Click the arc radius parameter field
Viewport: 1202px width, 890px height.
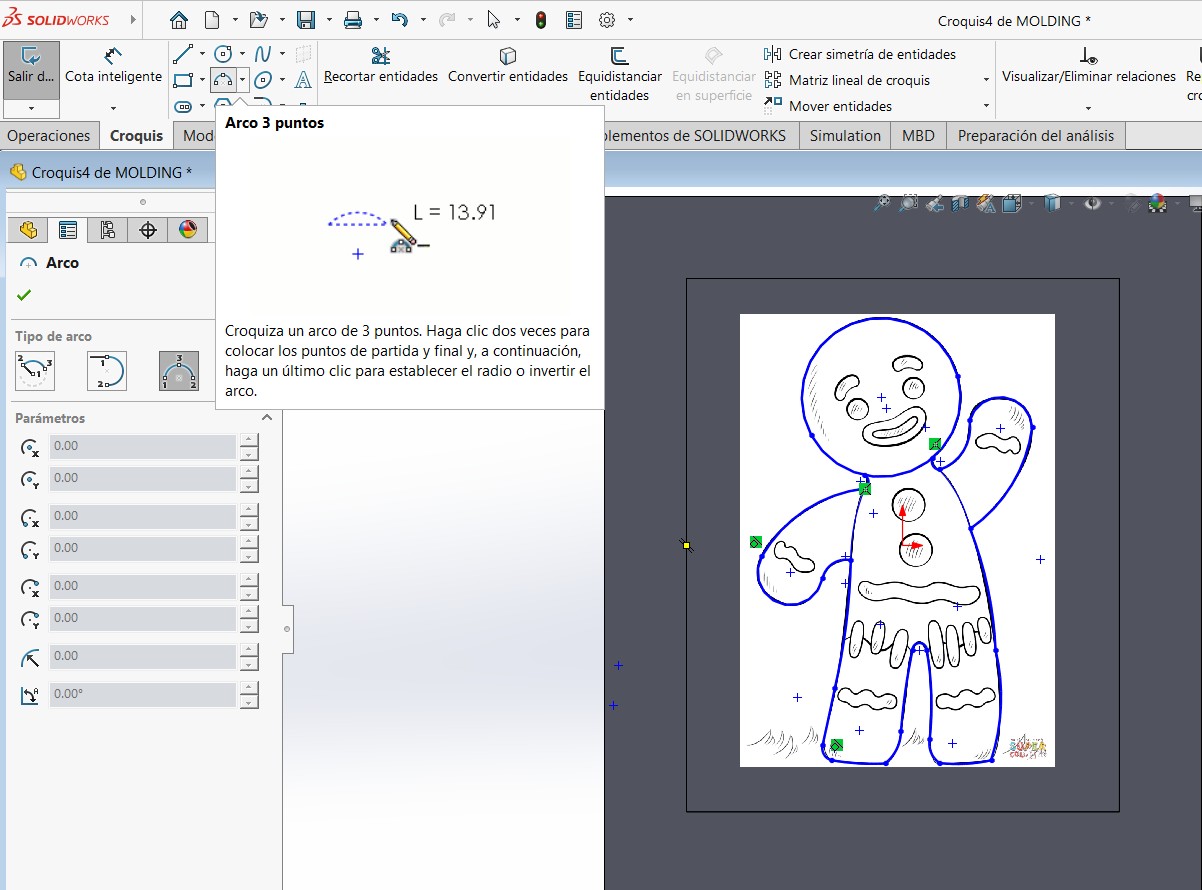(x=143, y=656)
